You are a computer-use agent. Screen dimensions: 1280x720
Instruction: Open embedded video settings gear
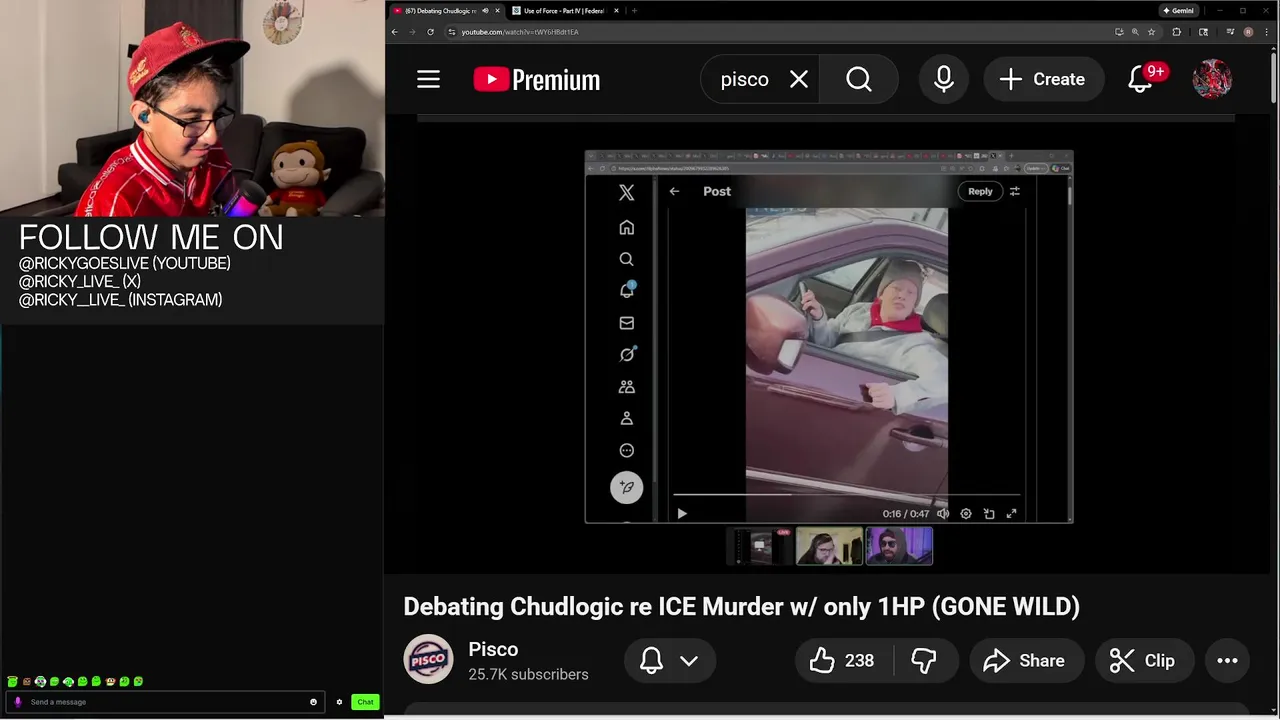click(966, 513)
